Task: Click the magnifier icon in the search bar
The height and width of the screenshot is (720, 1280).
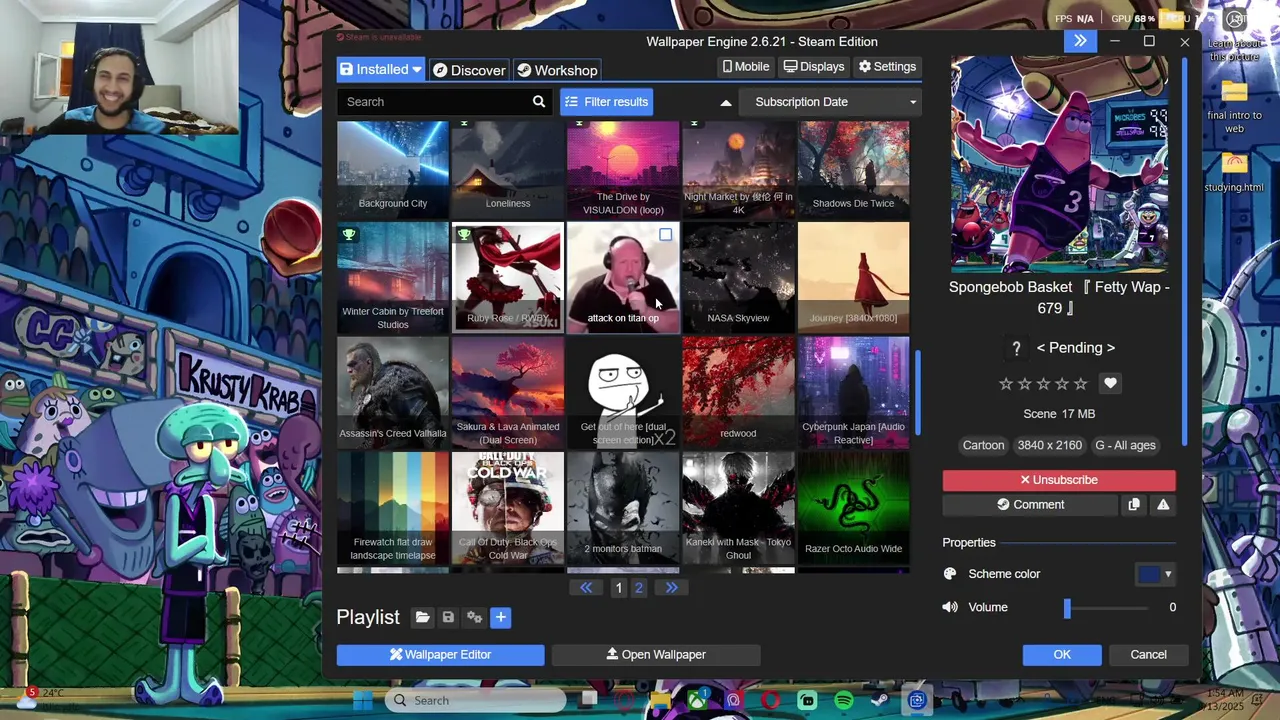Action: coord(539,102)
